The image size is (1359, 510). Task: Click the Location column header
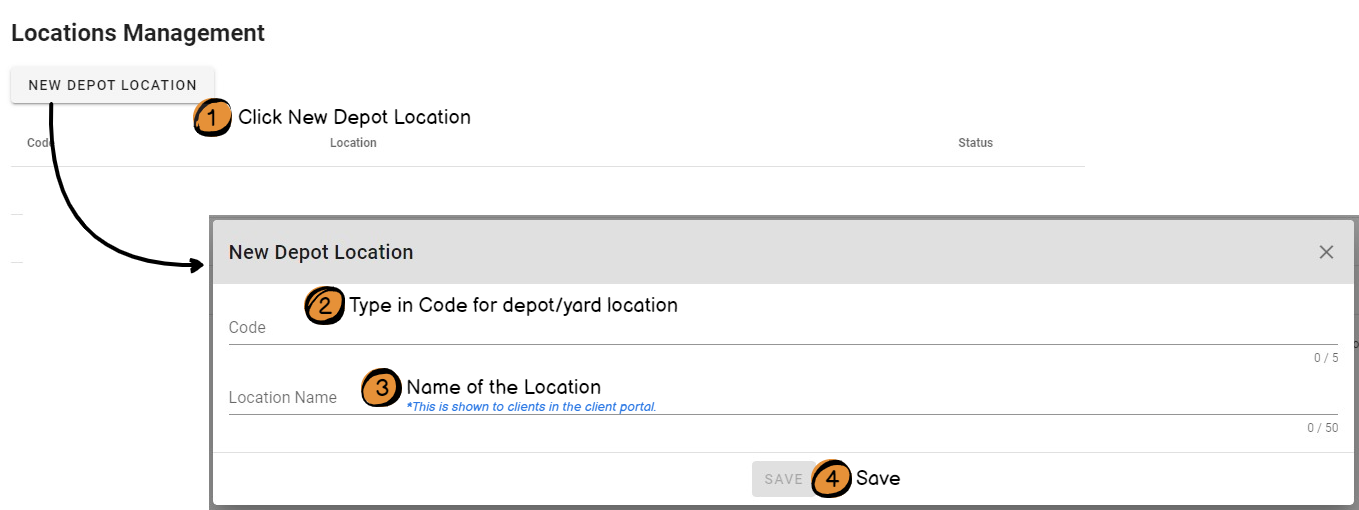pyautogui.click(x=353, y=143)
